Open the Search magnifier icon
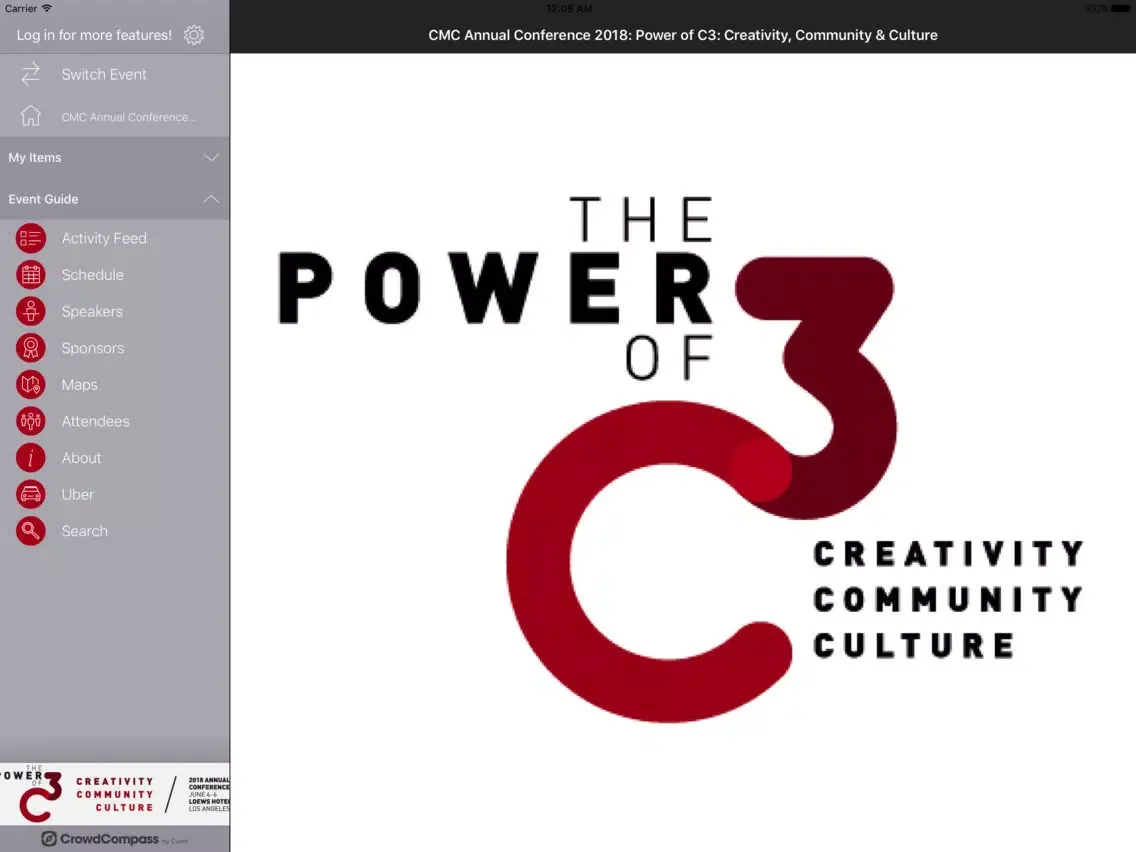Screen dimensions: 1136x852 [x=30, y=531]
